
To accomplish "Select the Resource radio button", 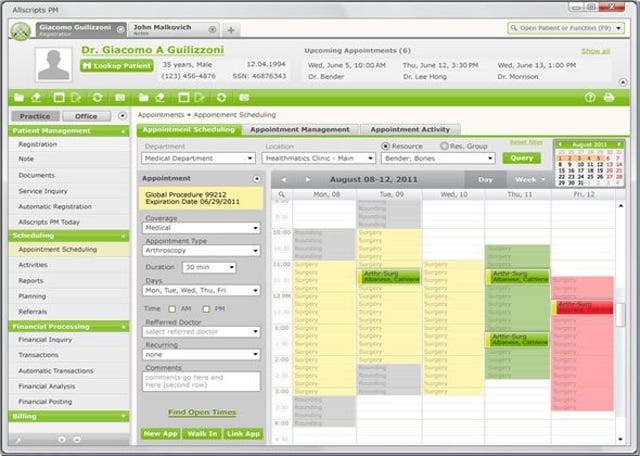I will 385,146.
